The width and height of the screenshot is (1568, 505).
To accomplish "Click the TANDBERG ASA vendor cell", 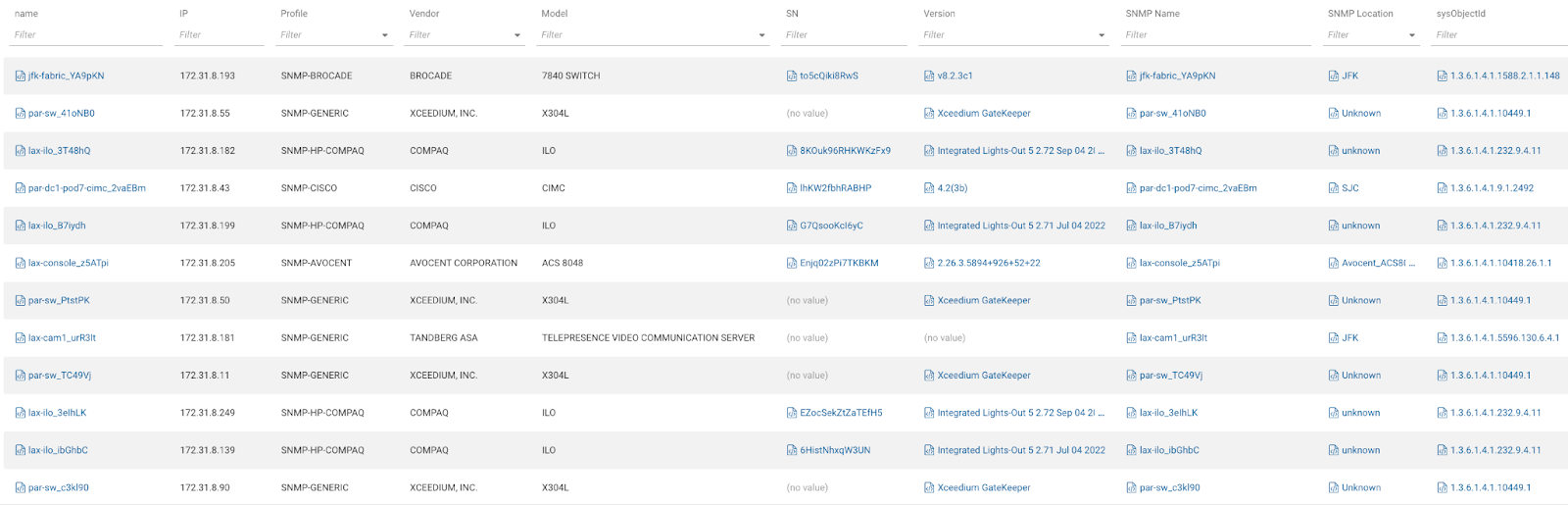I will coord(444,338).
